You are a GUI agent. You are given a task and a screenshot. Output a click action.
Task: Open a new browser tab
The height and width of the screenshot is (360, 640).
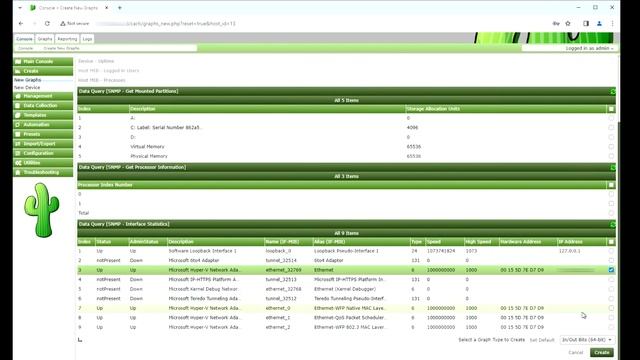point(120,8)
